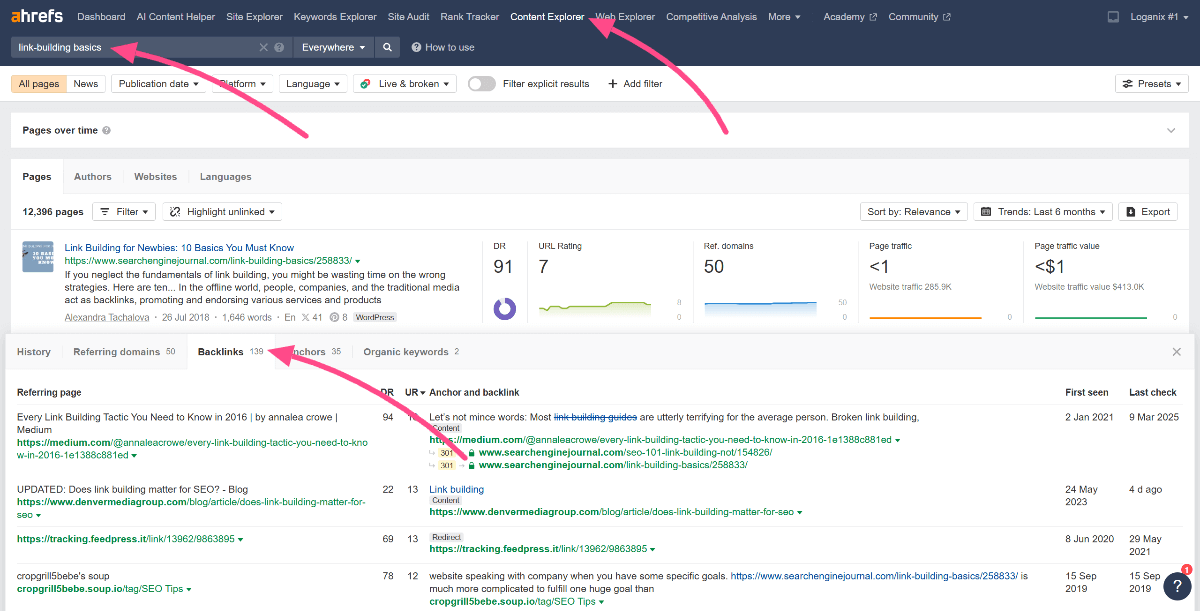
Task: Click the Export button
Action: coord(1148,212)
